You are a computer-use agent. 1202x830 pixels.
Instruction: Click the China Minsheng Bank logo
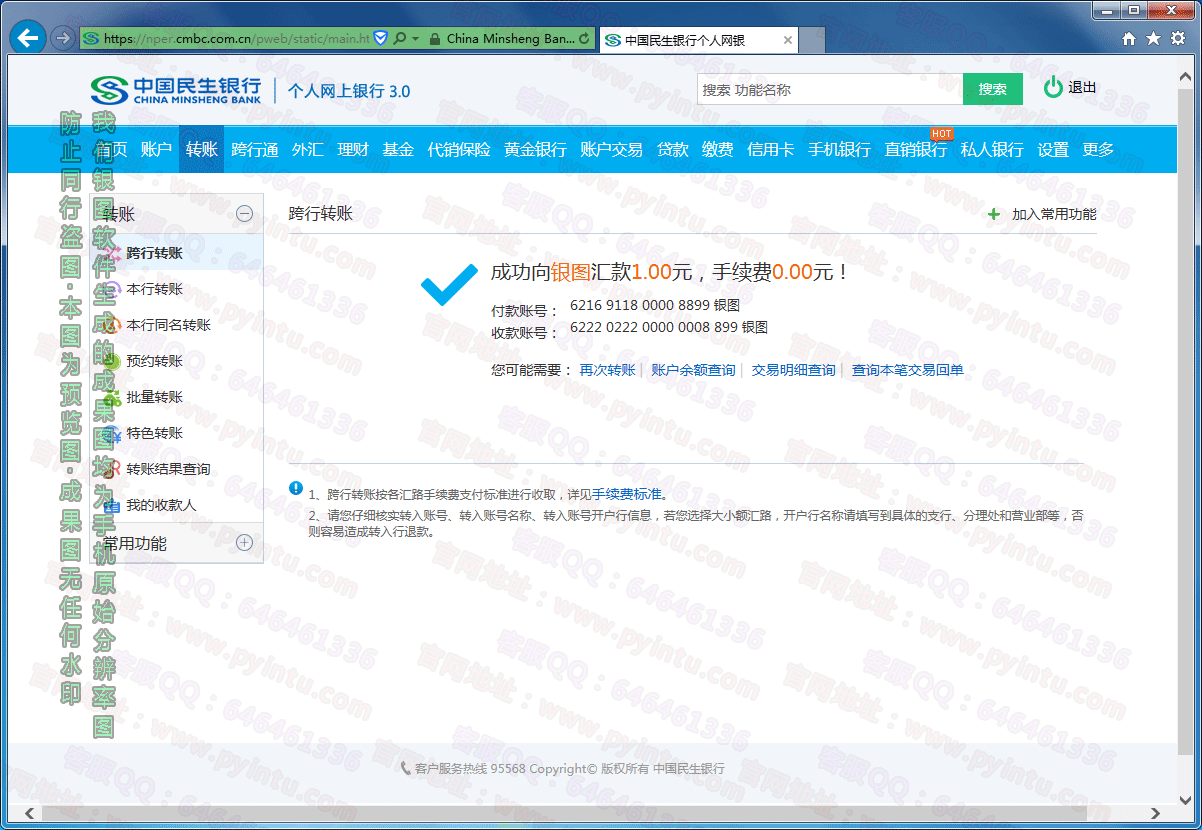(x=176, y=90)
